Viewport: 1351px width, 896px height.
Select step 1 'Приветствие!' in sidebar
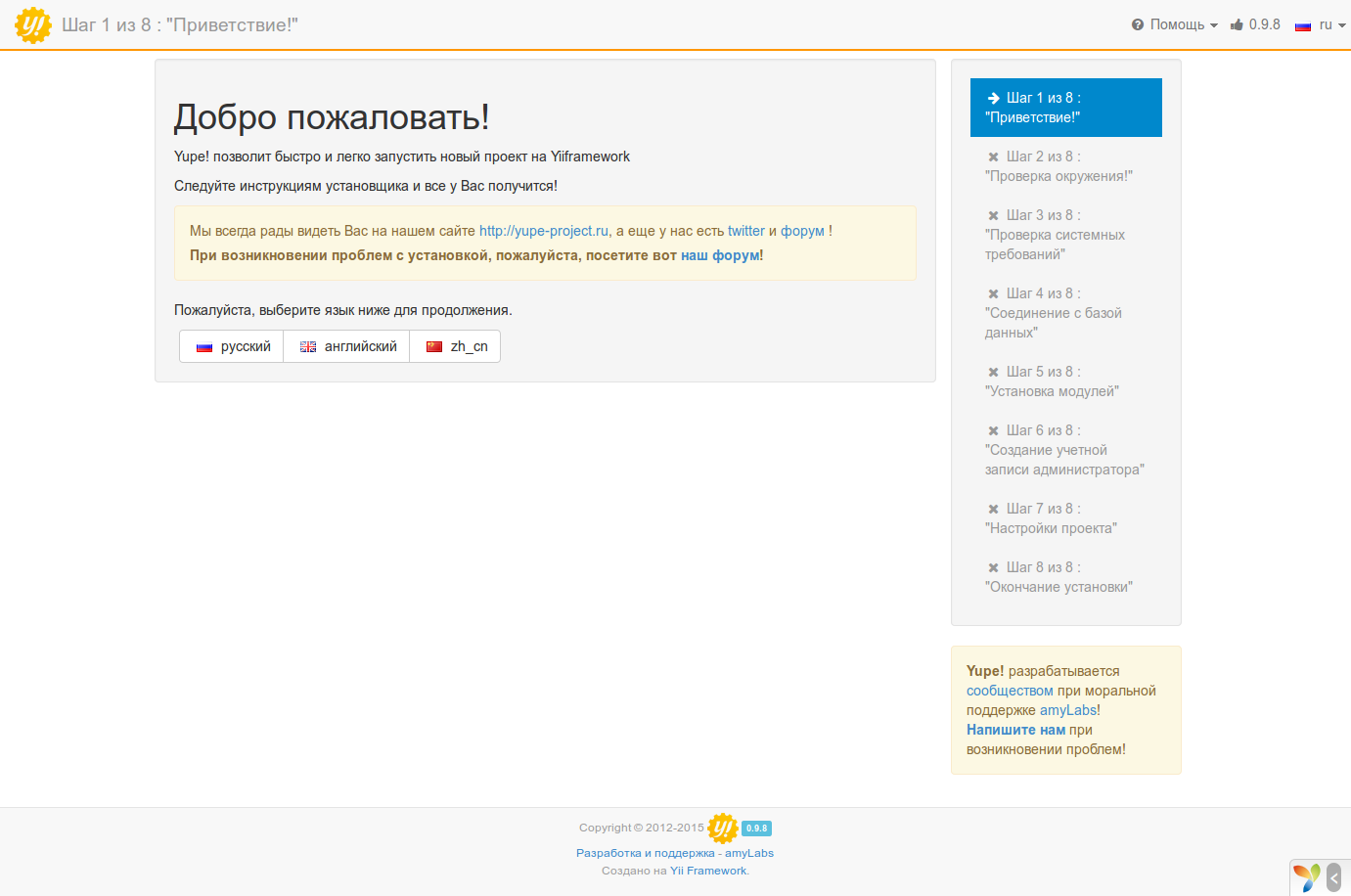1065,108
